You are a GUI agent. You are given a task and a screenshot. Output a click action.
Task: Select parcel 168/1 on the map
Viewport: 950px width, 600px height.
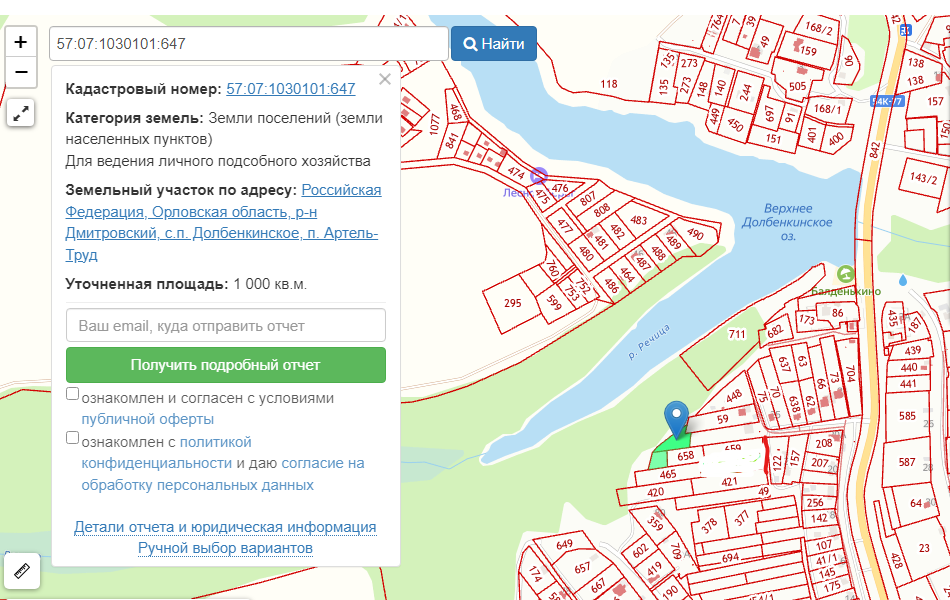(827, 109)
